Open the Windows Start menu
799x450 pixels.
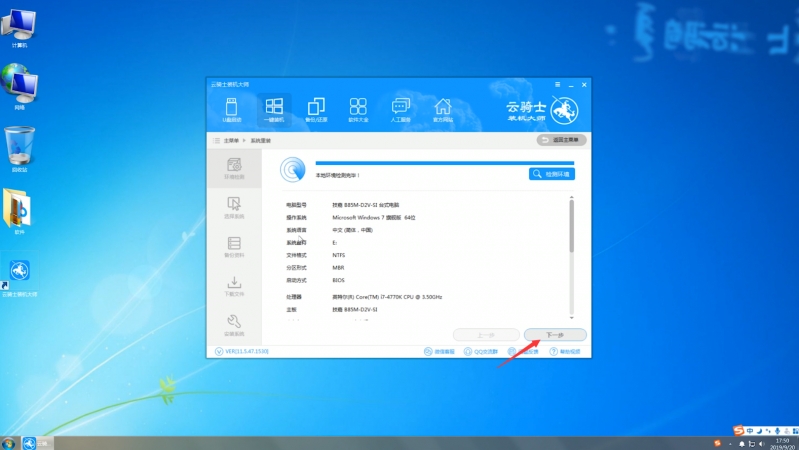pos(8,443)
